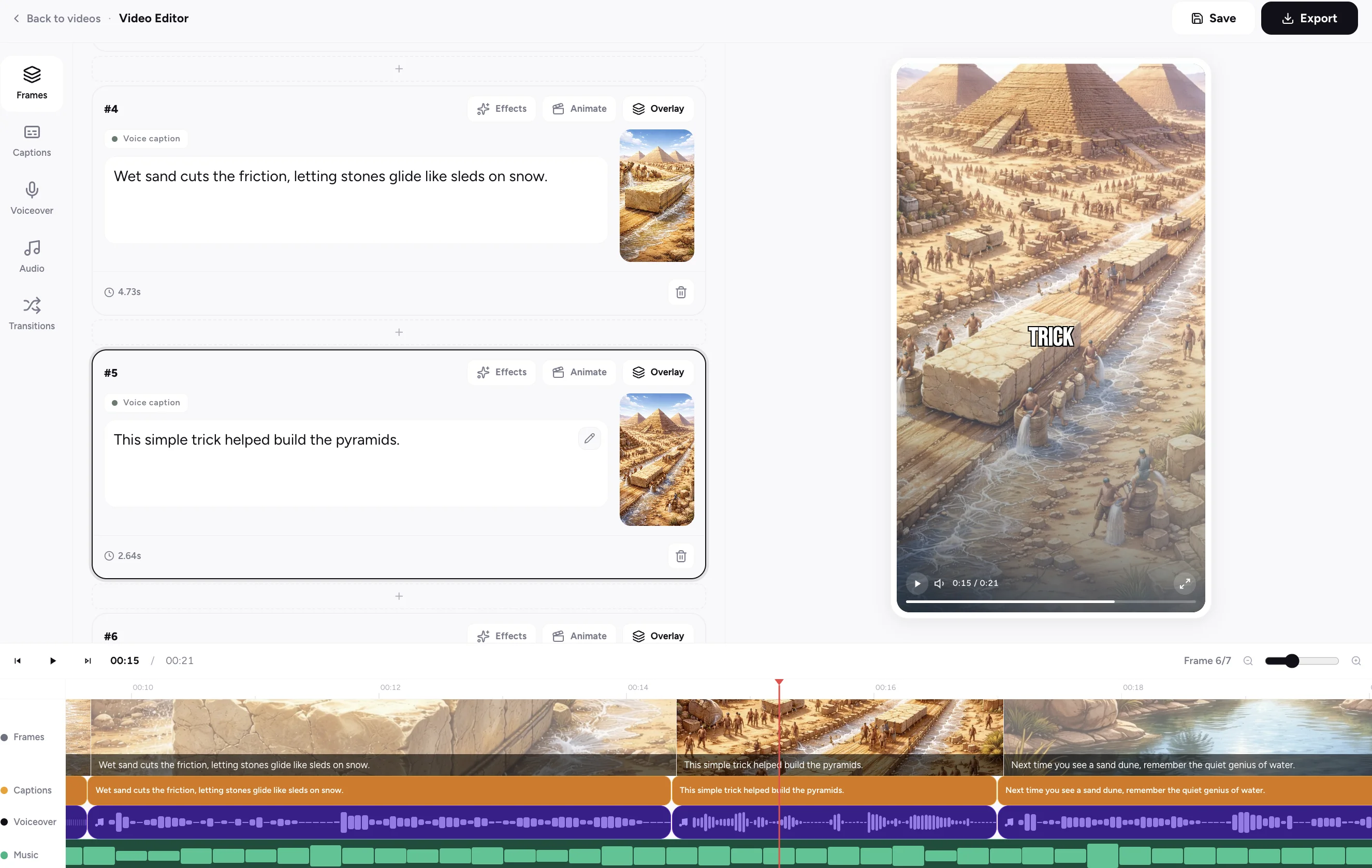
Task: Click frame #4 image thumbnail
Action: [656, 195]
